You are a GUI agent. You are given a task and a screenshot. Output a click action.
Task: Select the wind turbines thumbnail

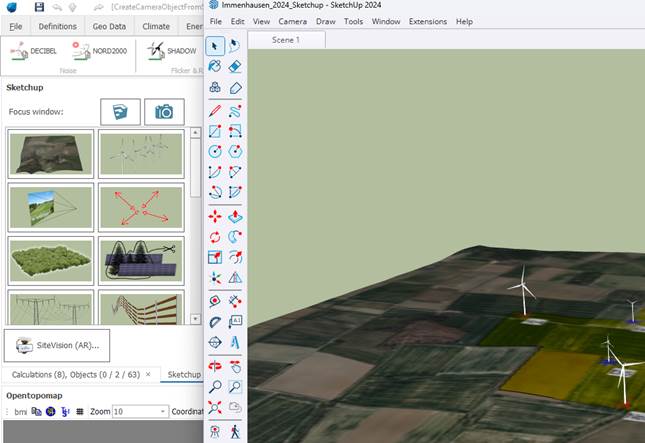(x=141, y=153)
